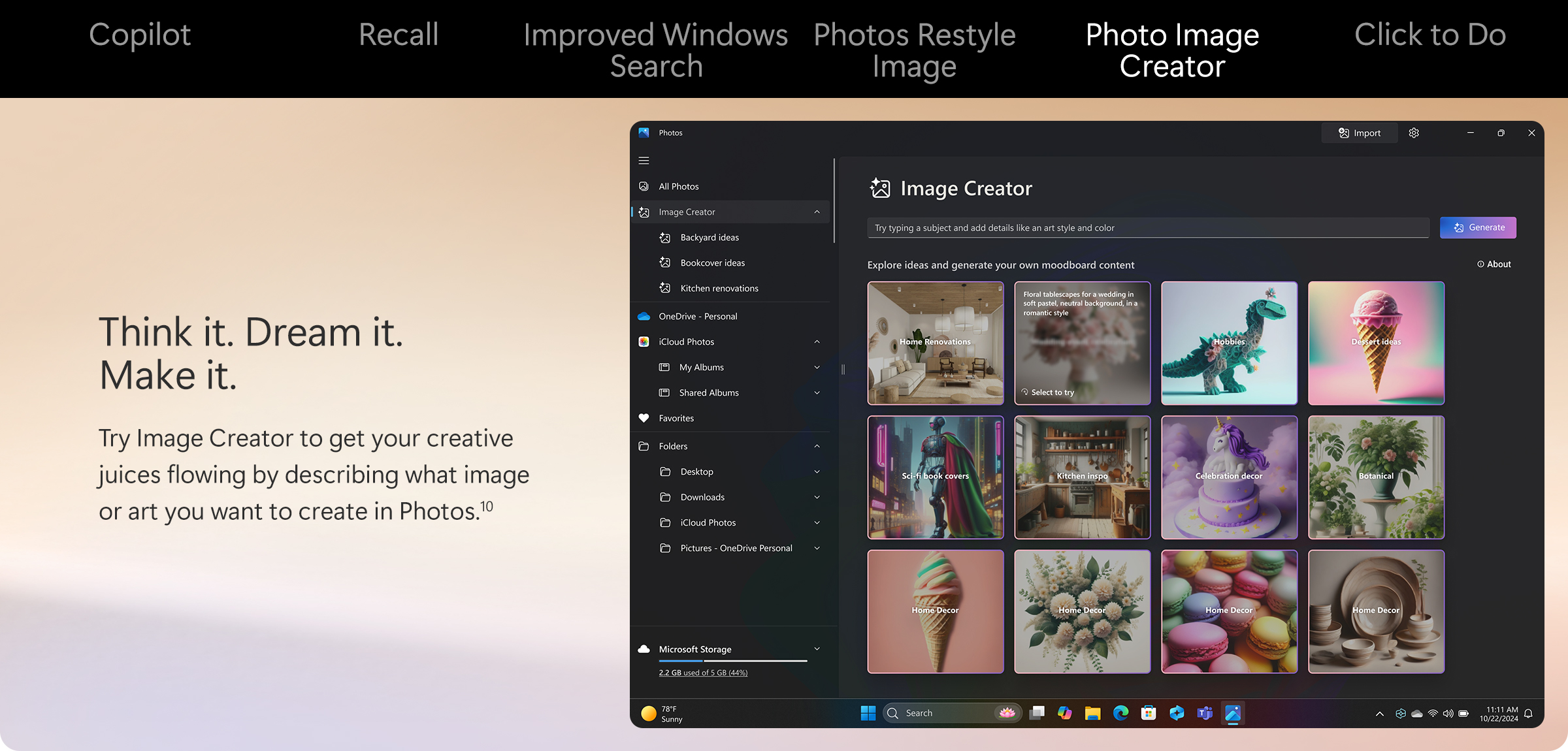Collapse the Image Creator sidebar section
Screen dimensions: 1568x751
[817, 212]
